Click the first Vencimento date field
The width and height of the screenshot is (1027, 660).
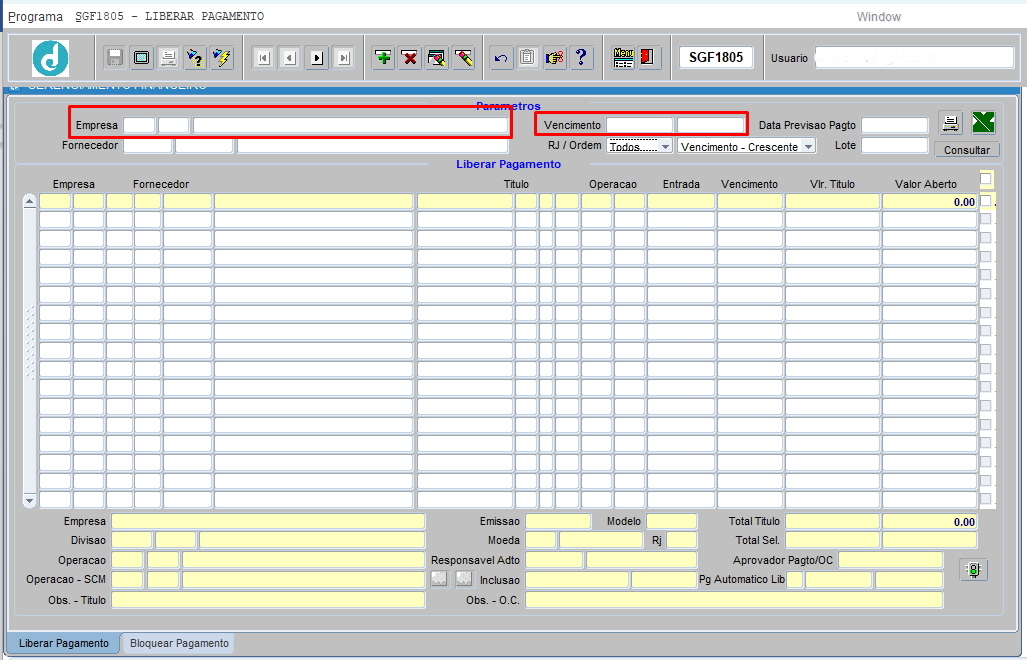(639, 125)
